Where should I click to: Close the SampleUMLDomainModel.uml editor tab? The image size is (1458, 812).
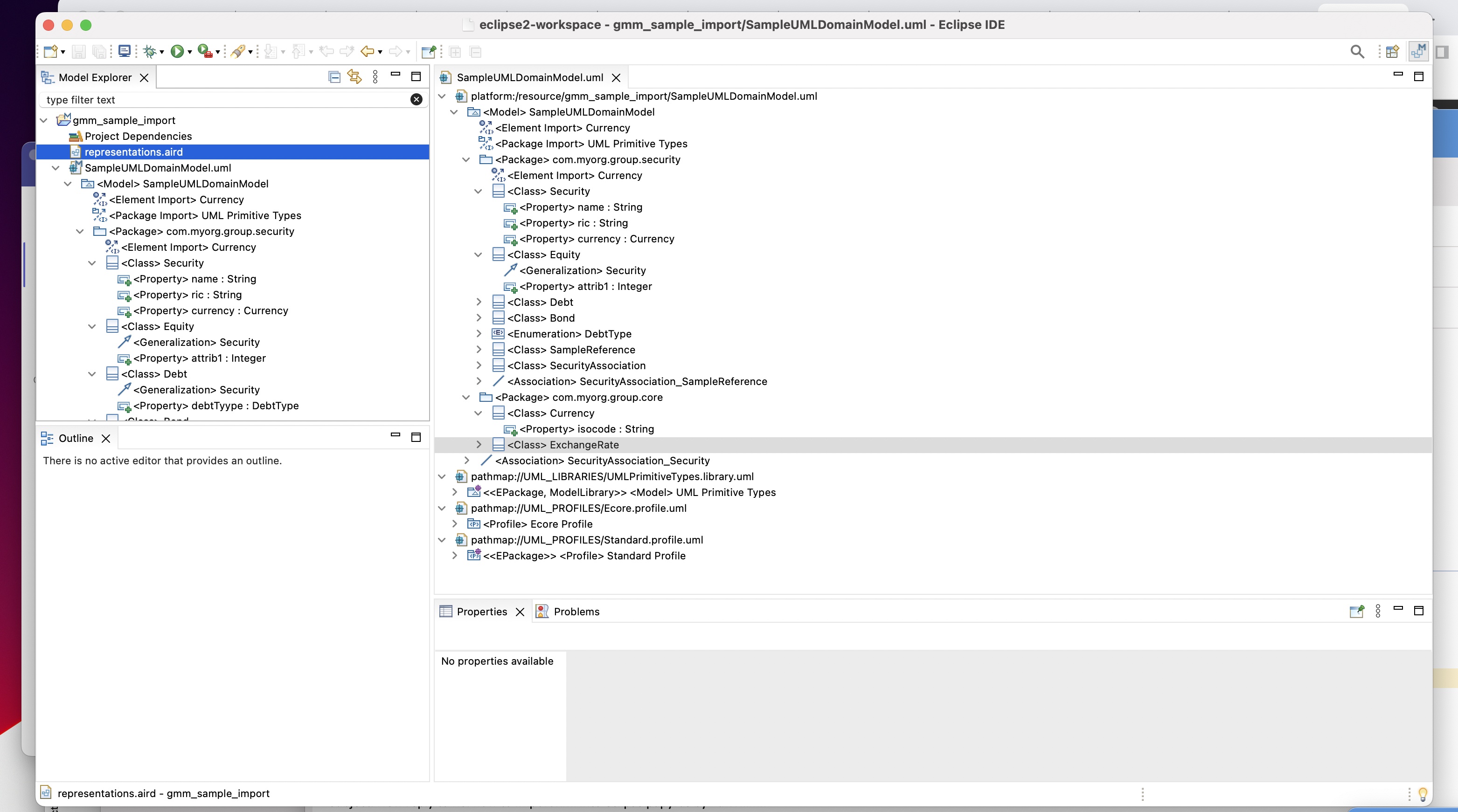(617, 77)
